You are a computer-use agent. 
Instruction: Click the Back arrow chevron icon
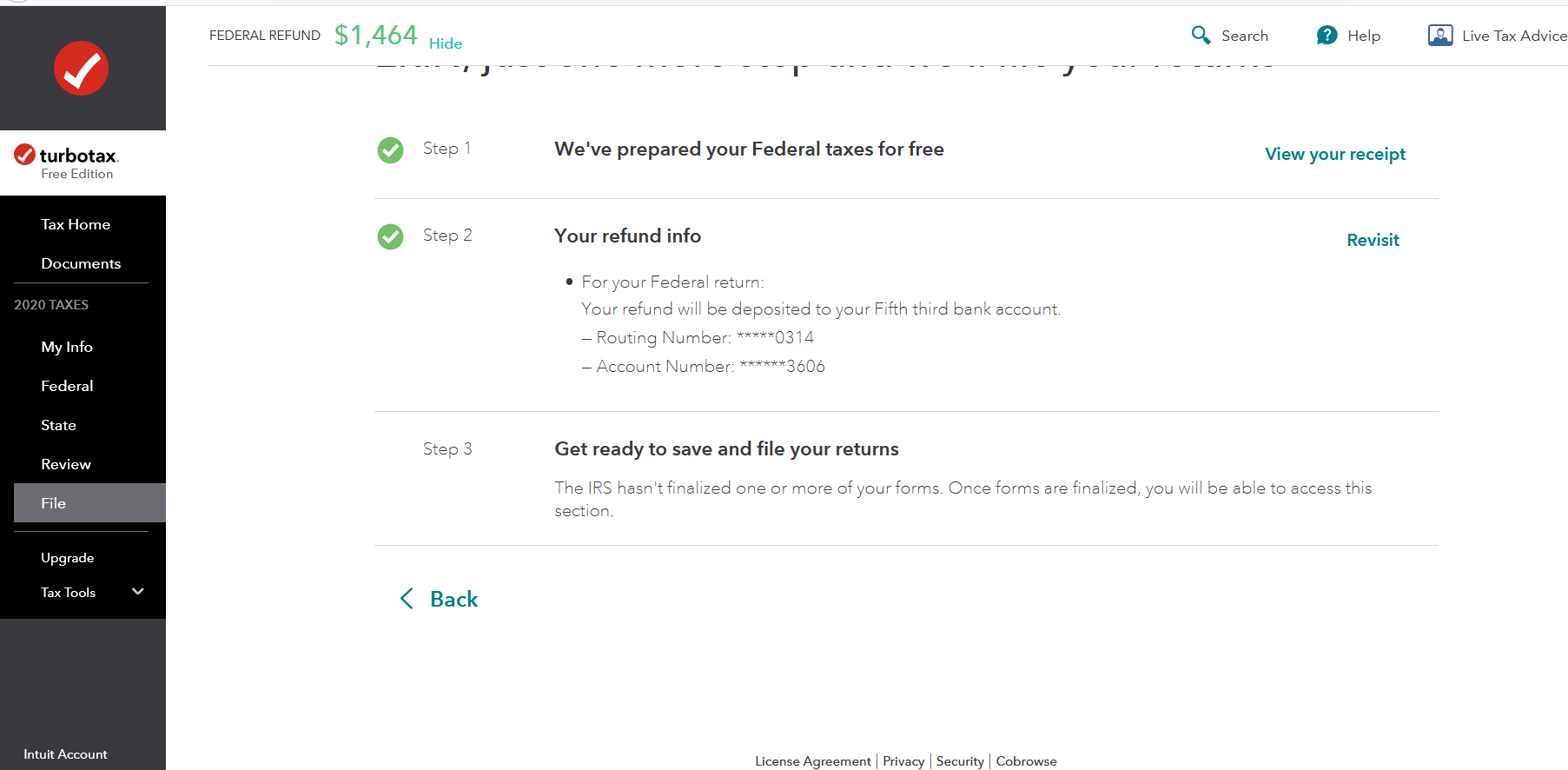pyautogui.click(x=407, y=599)
